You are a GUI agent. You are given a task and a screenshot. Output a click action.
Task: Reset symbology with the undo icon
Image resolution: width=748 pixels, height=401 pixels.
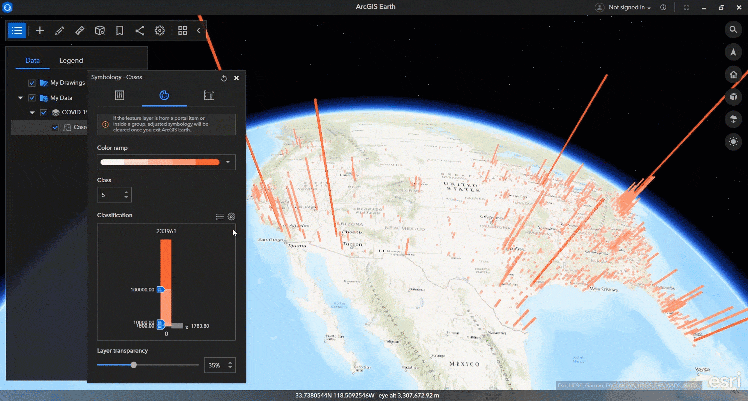click(x=224, y=78)
